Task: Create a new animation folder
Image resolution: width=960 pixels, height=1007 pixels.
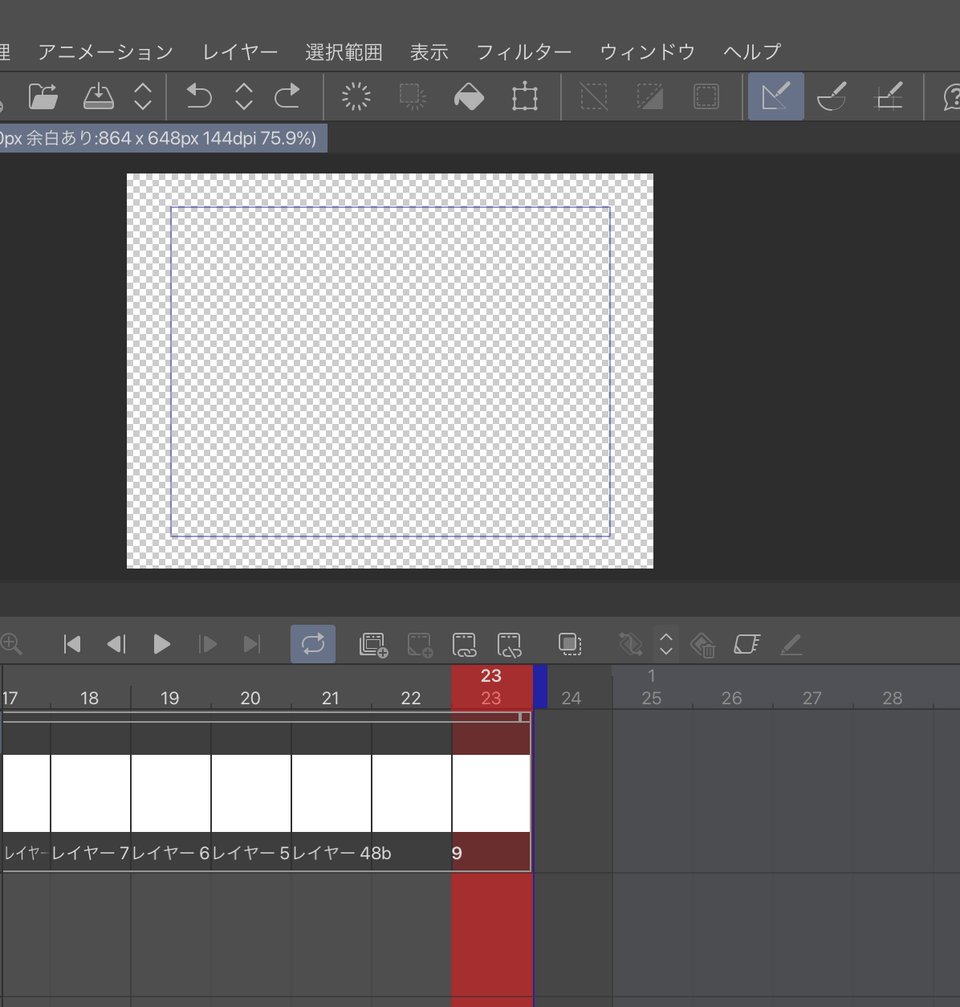Action: click(x=373, y=644)
